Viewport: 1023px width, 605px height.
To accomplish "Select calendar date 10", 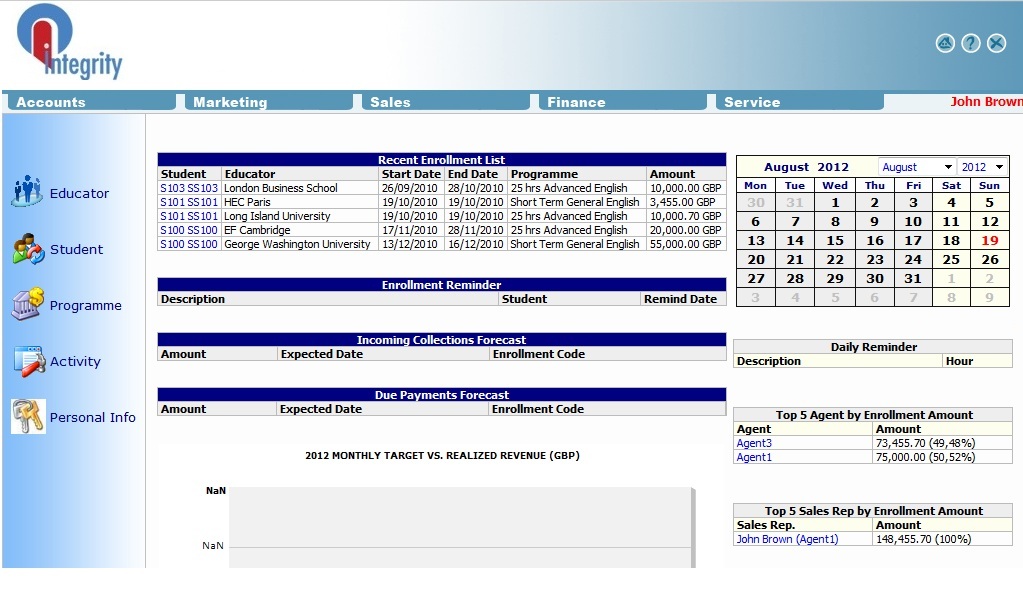I will (913, 221).
